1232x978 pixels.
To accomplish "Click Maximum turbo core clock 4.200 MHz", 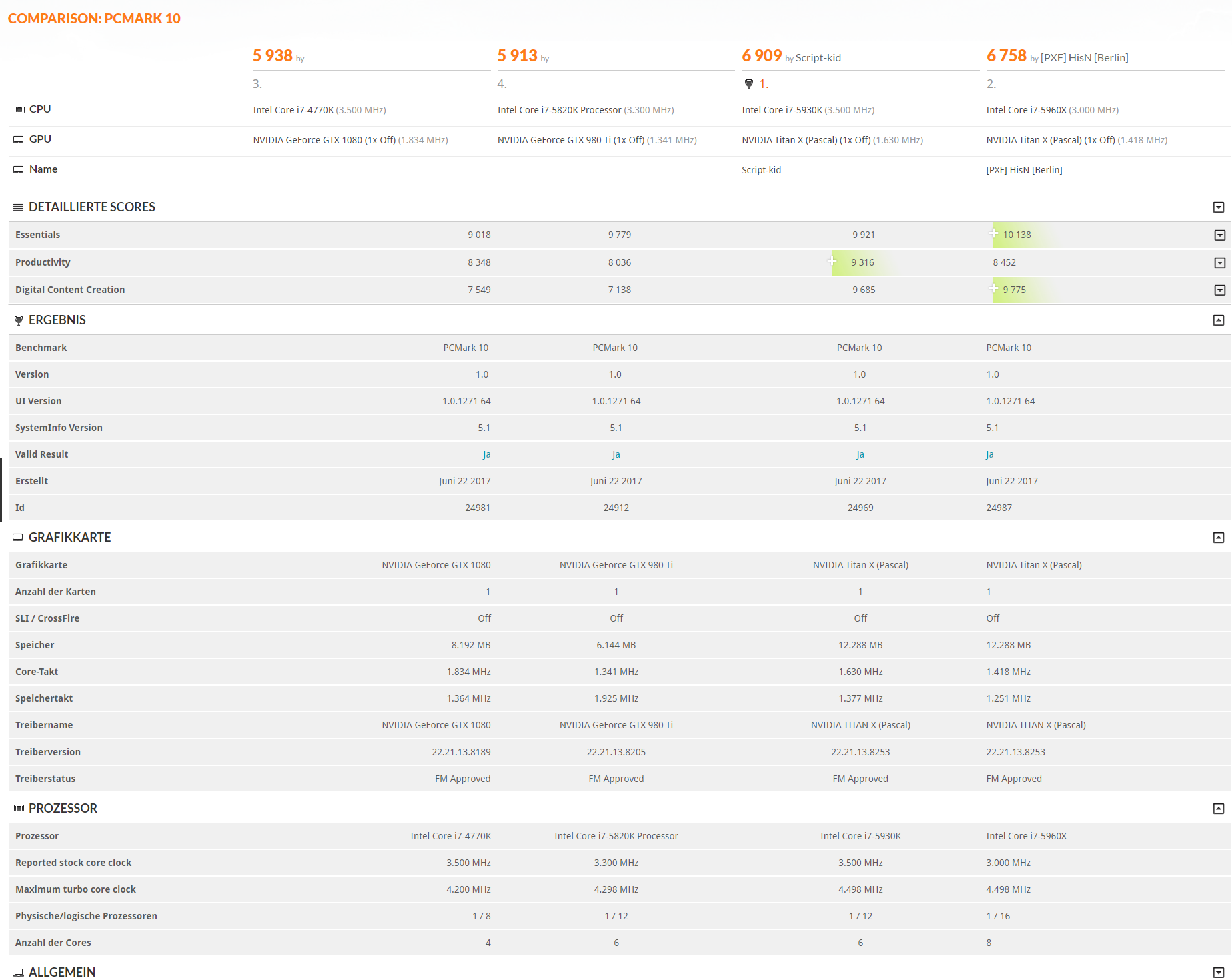I will [x=468, y=889].
